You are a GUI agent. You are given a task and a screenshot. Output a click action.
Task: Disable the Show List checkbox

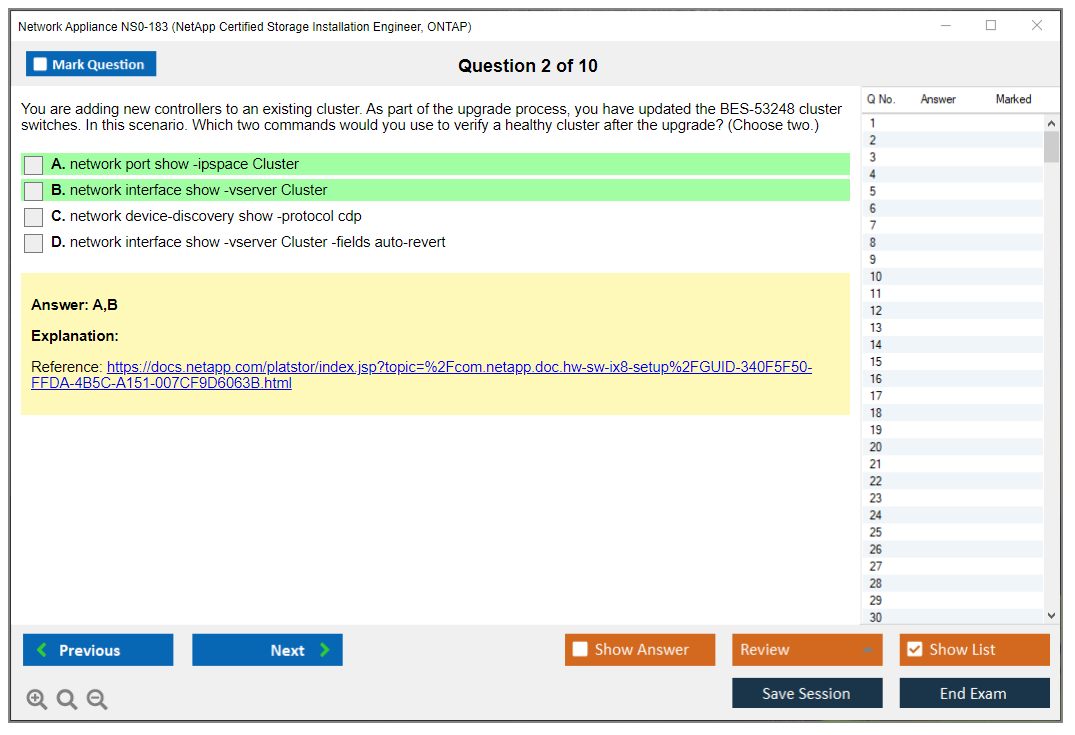tap(914, 650)
